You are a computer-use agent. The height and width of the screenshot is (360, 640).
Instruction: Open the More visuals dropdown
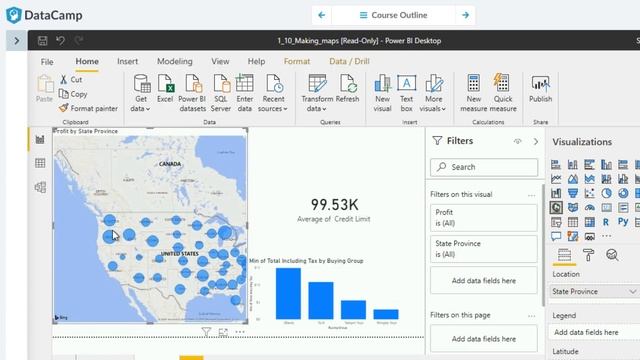coord(433,93)
